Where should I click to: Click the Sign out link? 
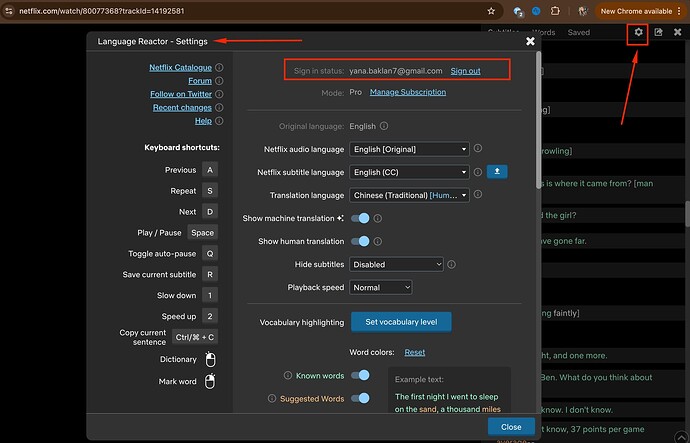(x=465, y=71)
